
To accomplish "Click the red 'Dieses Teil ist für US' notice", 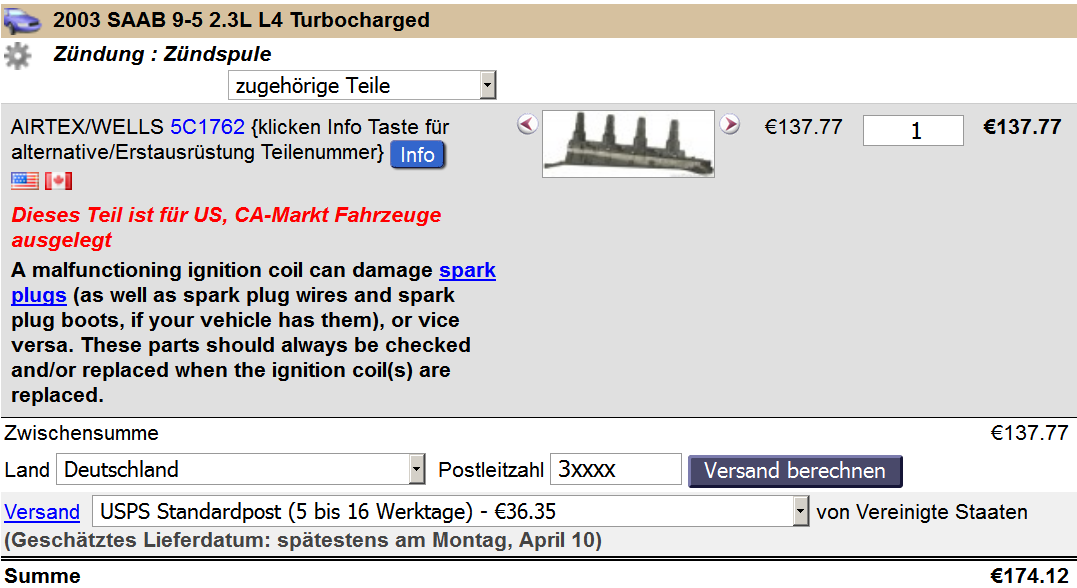I will (x=226, y=227).
